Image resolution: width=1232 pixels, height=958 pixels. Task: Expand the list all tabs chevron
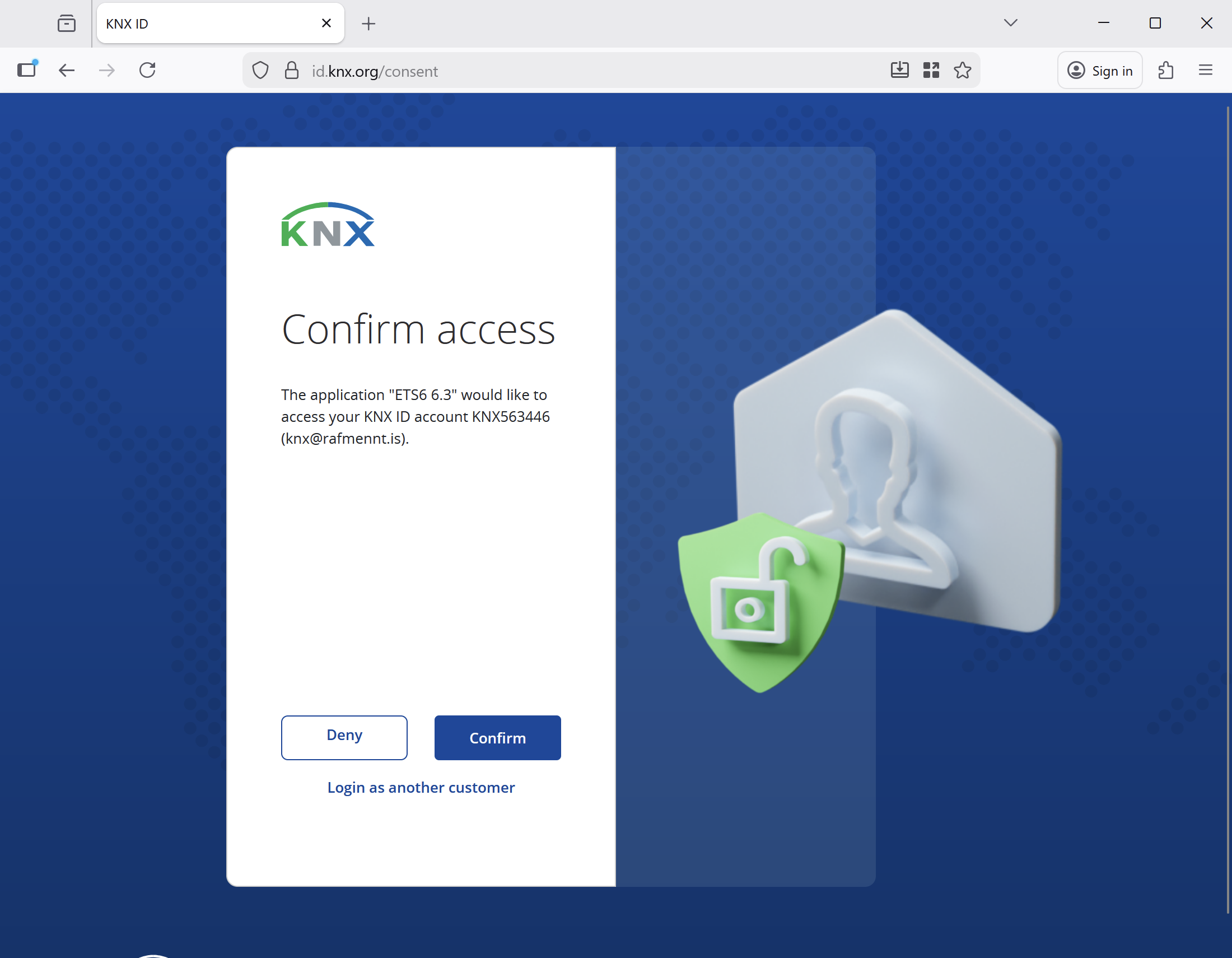point(1010,23)
